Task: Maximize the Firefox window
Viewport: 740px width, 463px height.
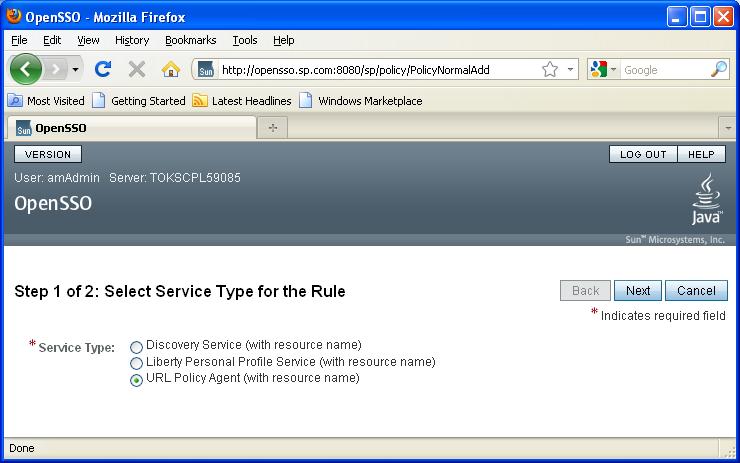Action: click(x=700, y=17)
